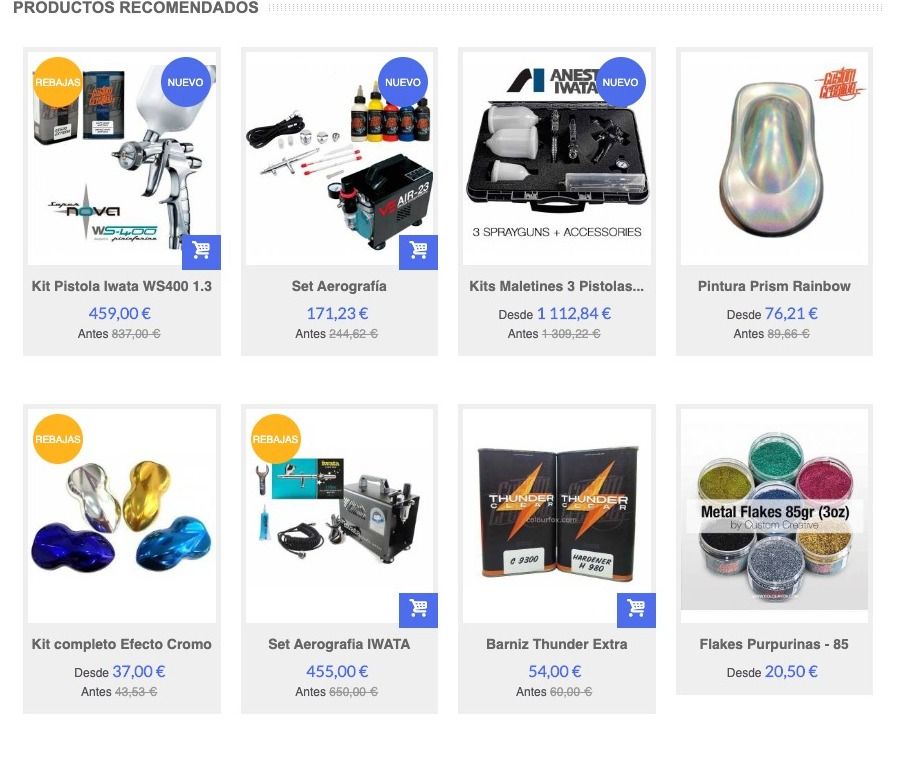Screen dimensions: 901x759
Task: View the chrome effect color shapes image
Action: 122,516
